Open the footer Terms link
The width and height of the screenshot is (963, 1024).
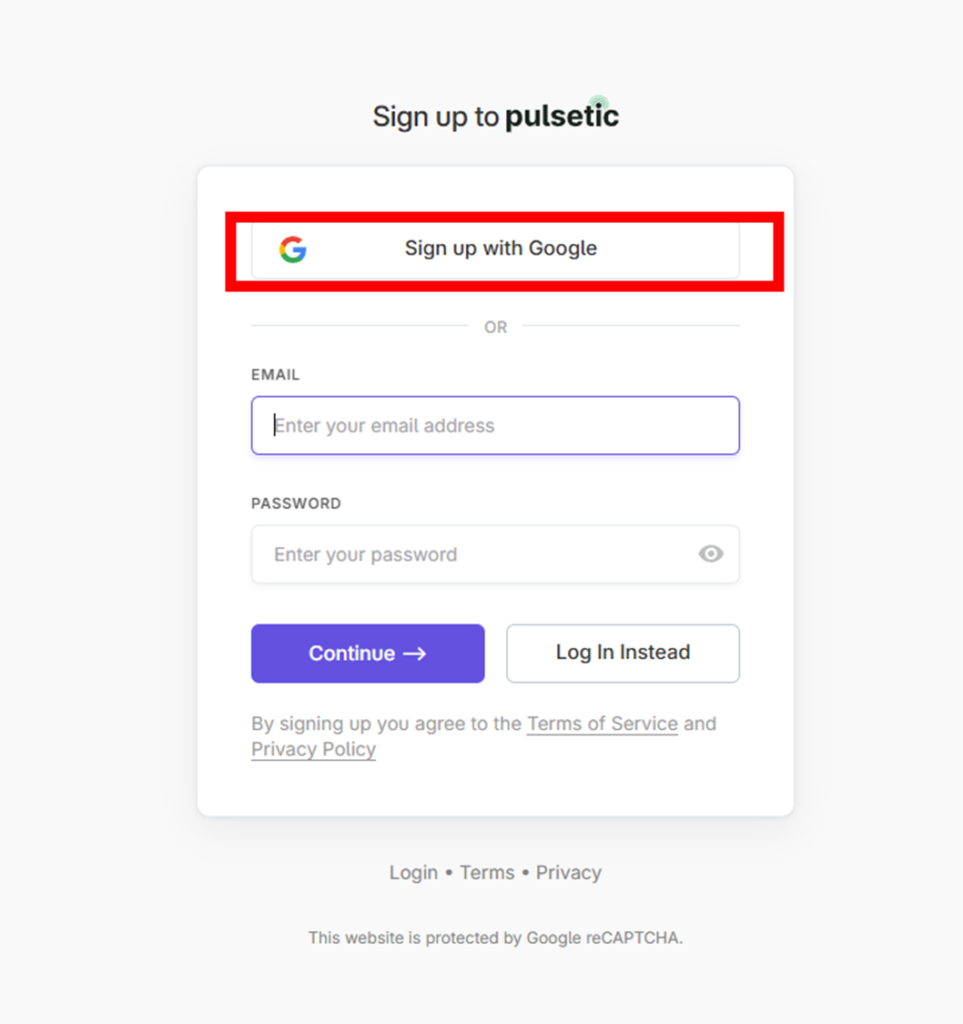(487, 873)
